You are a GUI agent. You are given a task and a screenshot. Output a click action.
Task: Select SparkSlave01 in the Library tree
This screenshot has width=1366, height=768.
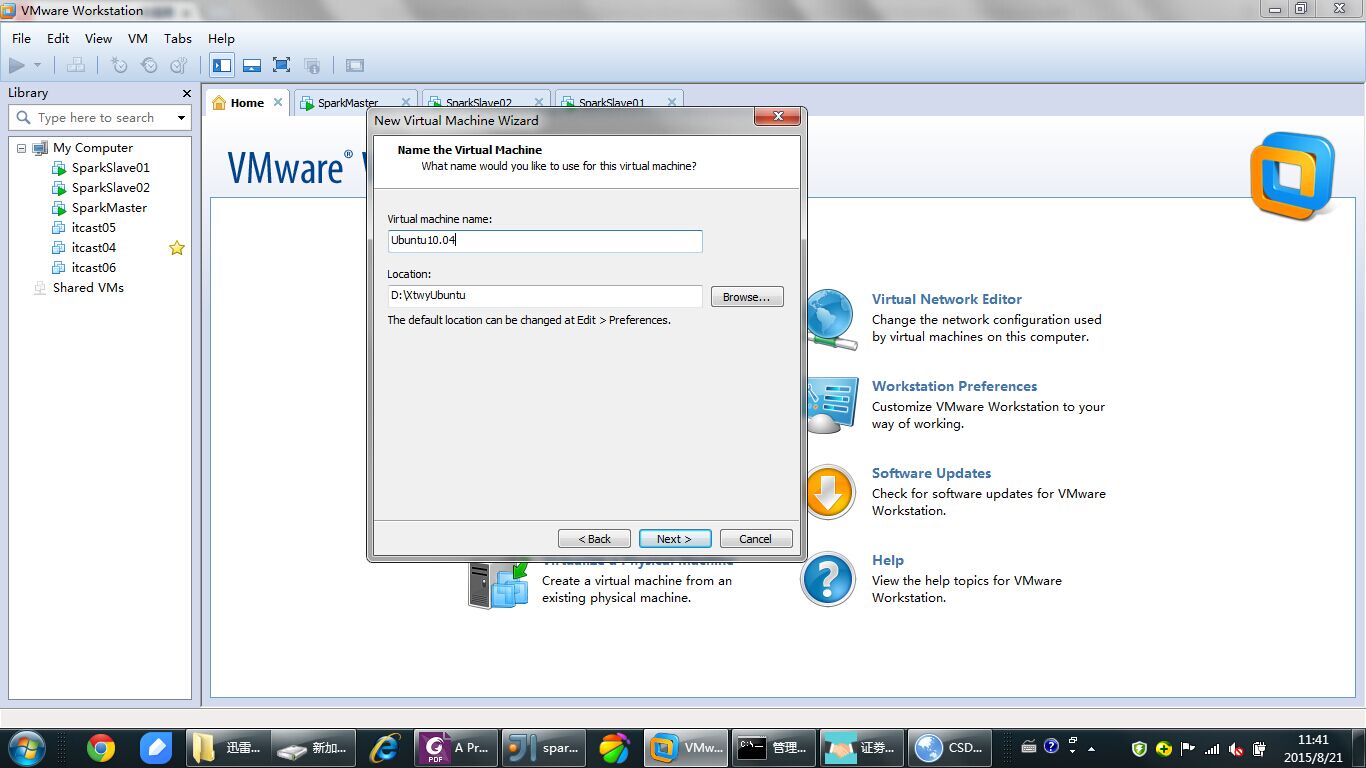[110, 168]
